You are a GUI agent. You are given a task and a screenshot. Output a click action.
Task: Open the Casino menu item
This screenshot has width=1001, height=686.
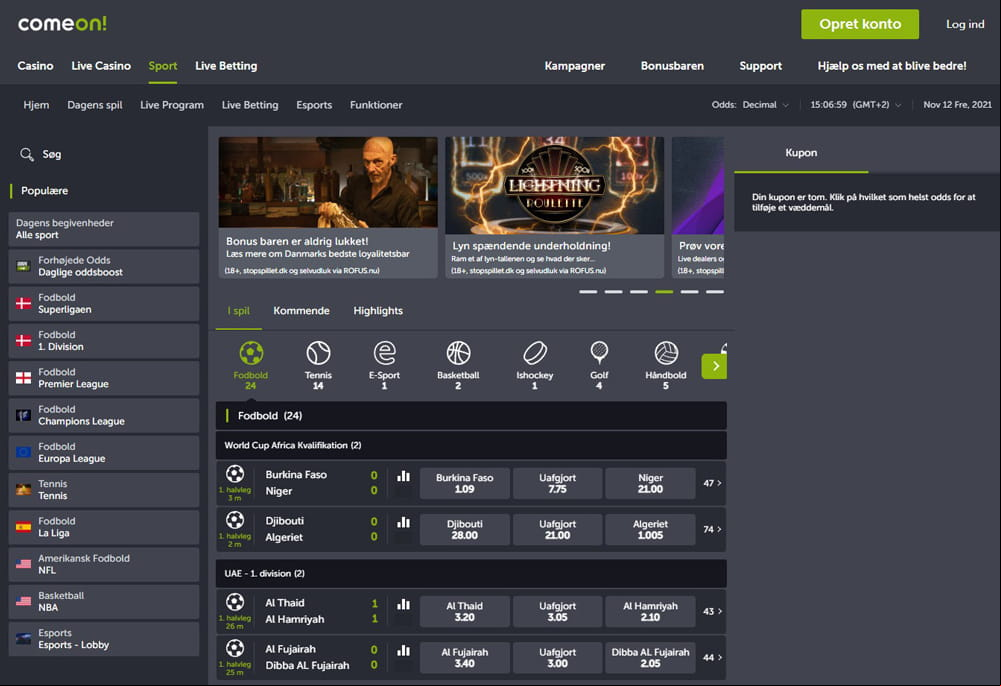(x=35, y=66)
